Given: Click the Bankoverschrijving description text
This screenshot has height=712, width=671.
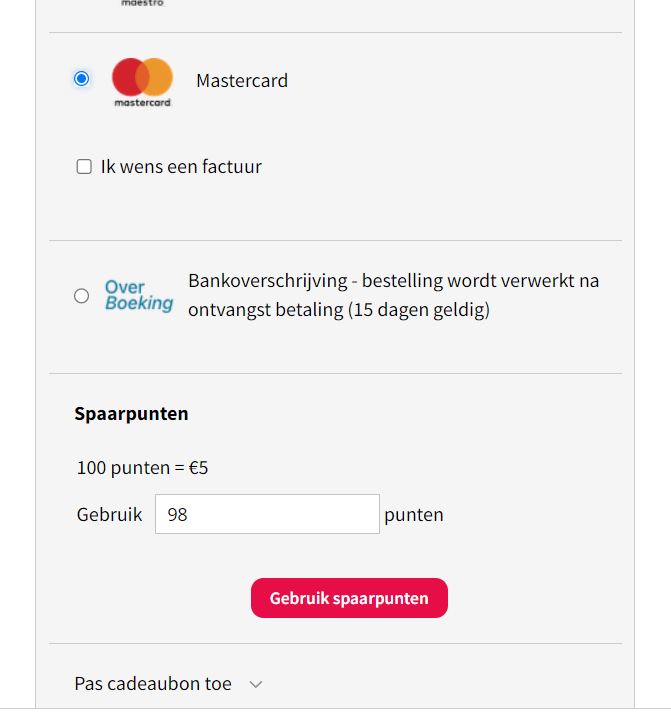Looking at the screenshot, I should coord(393,281).
